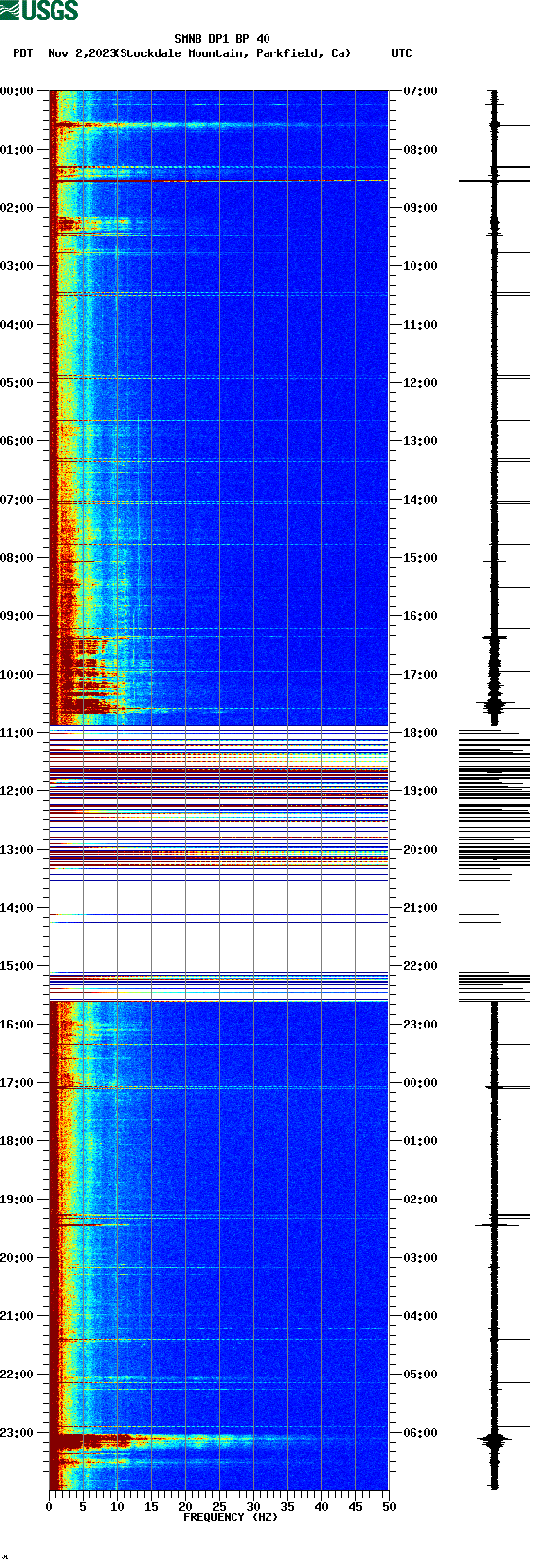
Task: Click the 08:00 PDT time label on the left axis
Action: [18, 558]
